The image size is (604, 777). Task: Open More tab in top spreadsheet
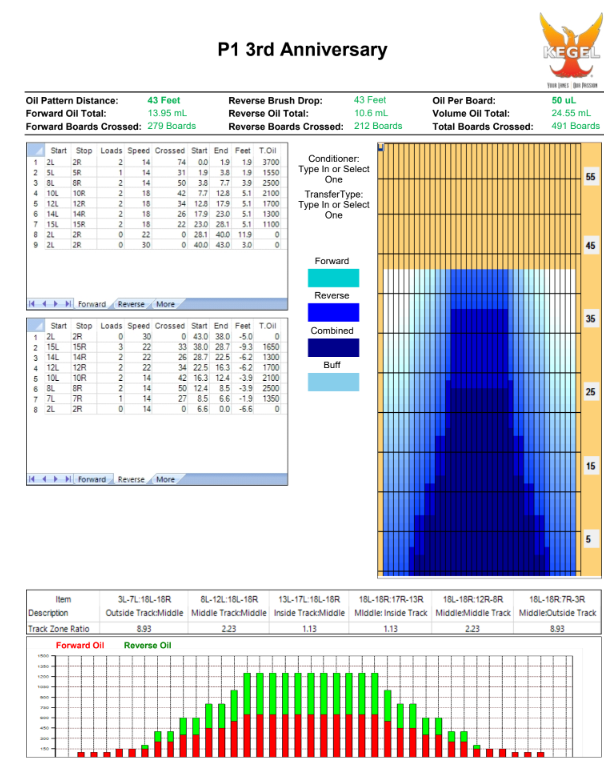tap(165, 303)
